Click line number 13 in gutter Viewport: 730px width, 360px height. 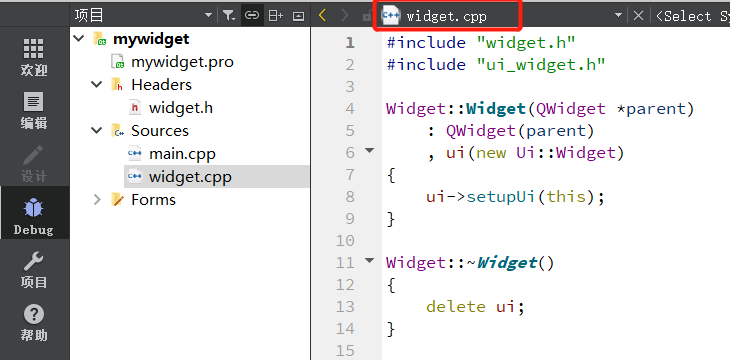[x=345, y=307]
